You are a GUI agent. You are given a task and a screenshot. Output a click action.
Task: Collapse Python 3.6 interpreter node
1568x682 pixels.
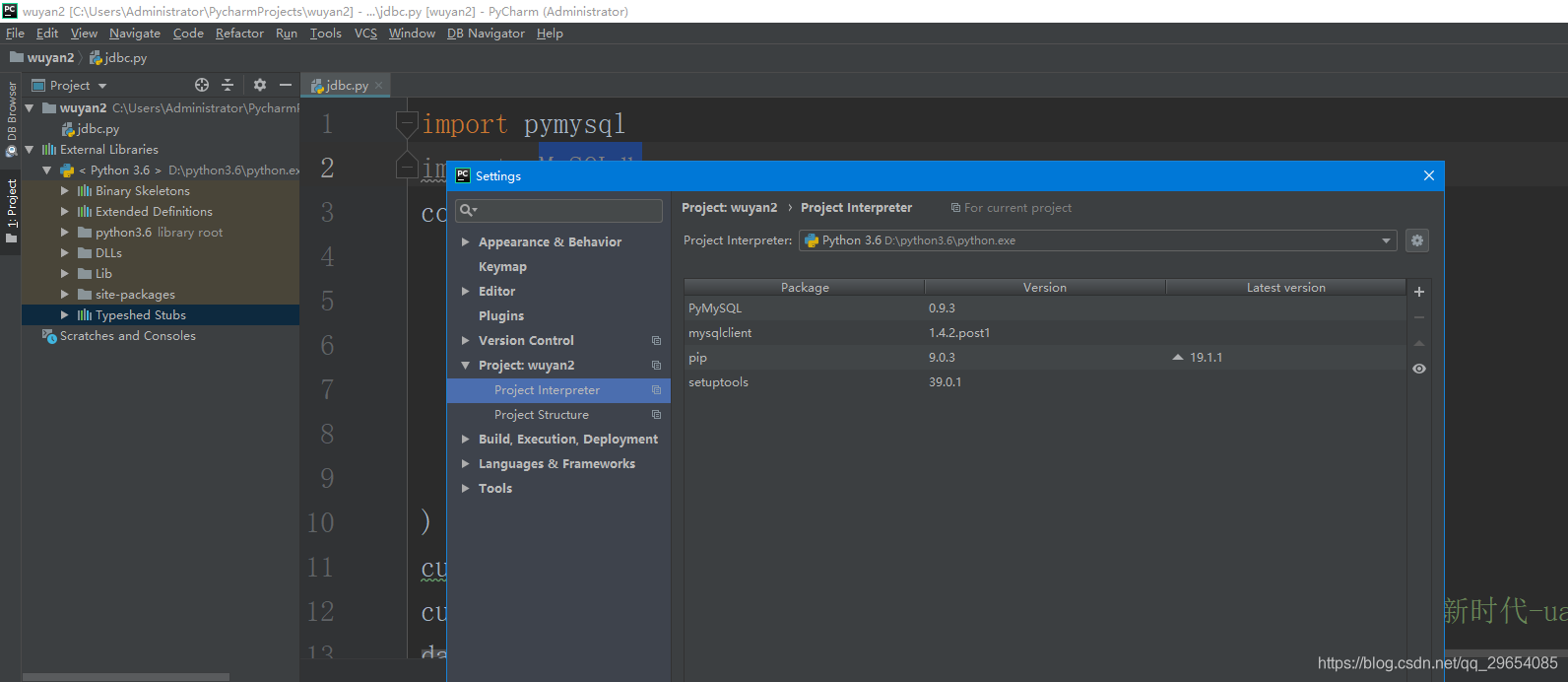[46, 170]
